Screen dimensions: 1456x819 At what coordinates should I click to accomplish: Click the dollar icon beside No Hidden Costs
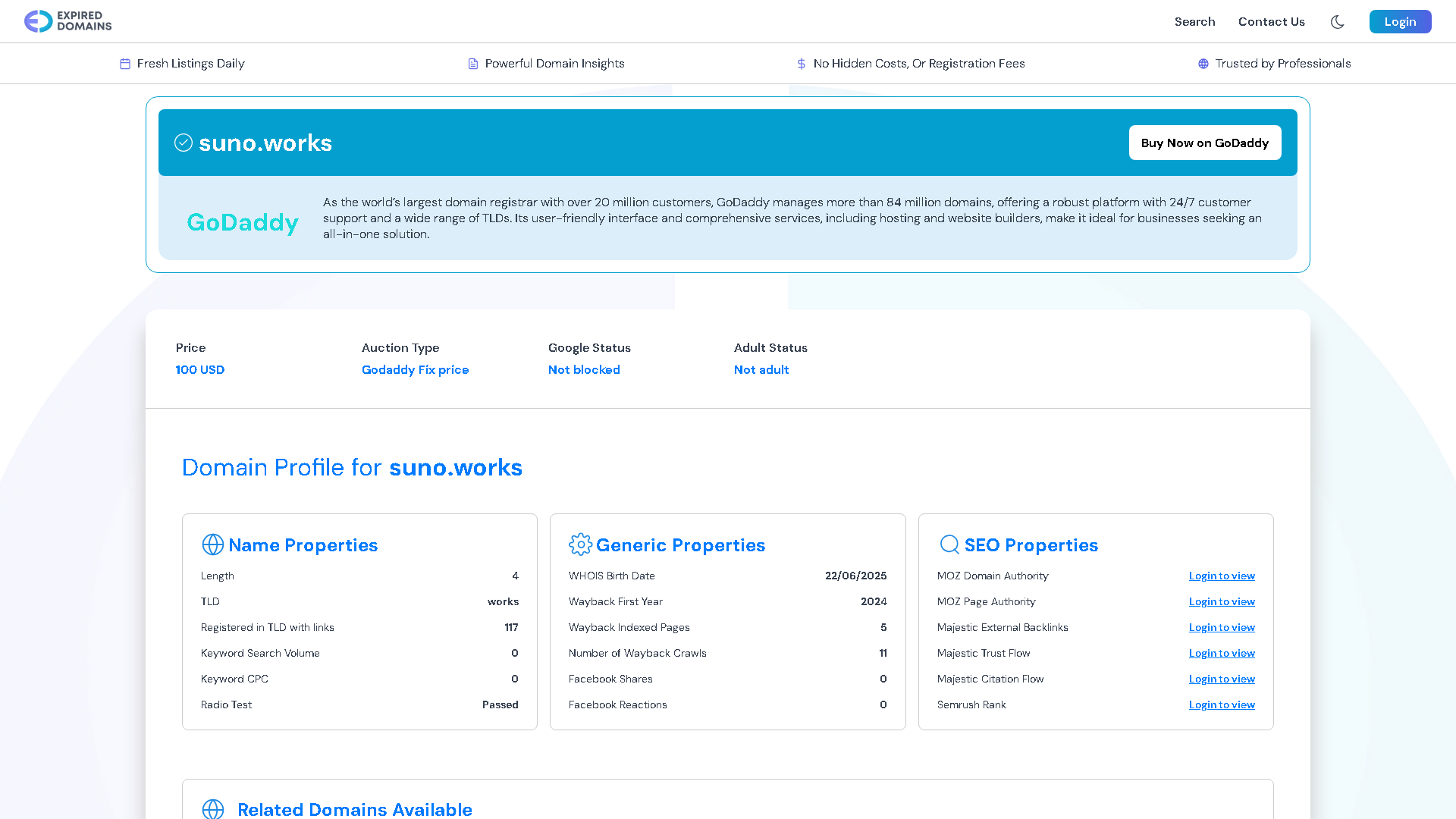(x=802, y=64)
